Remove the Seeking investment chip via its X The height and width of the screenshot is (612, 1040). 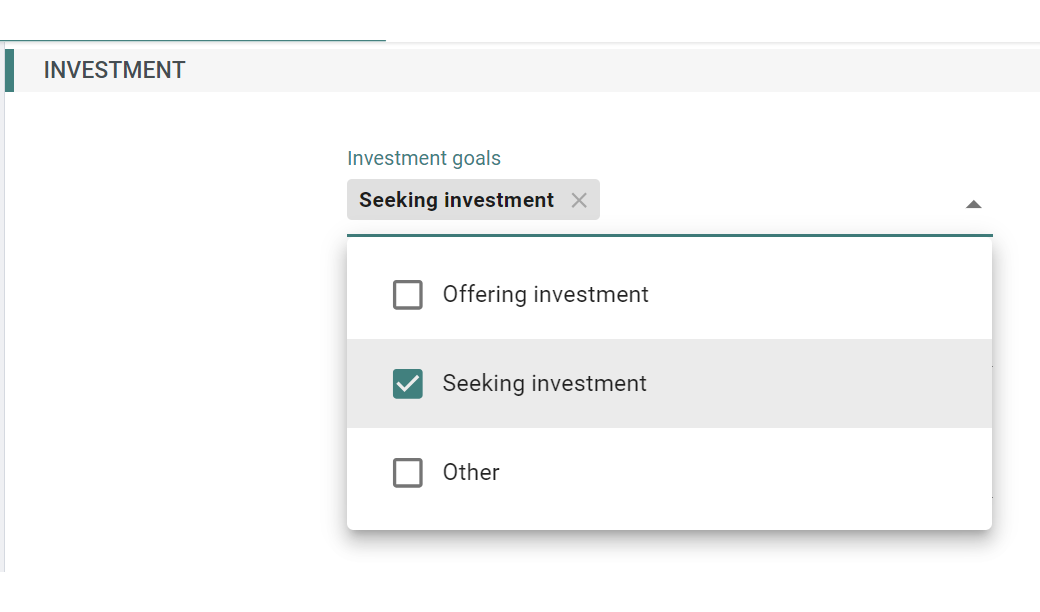(x=578, y=200)
